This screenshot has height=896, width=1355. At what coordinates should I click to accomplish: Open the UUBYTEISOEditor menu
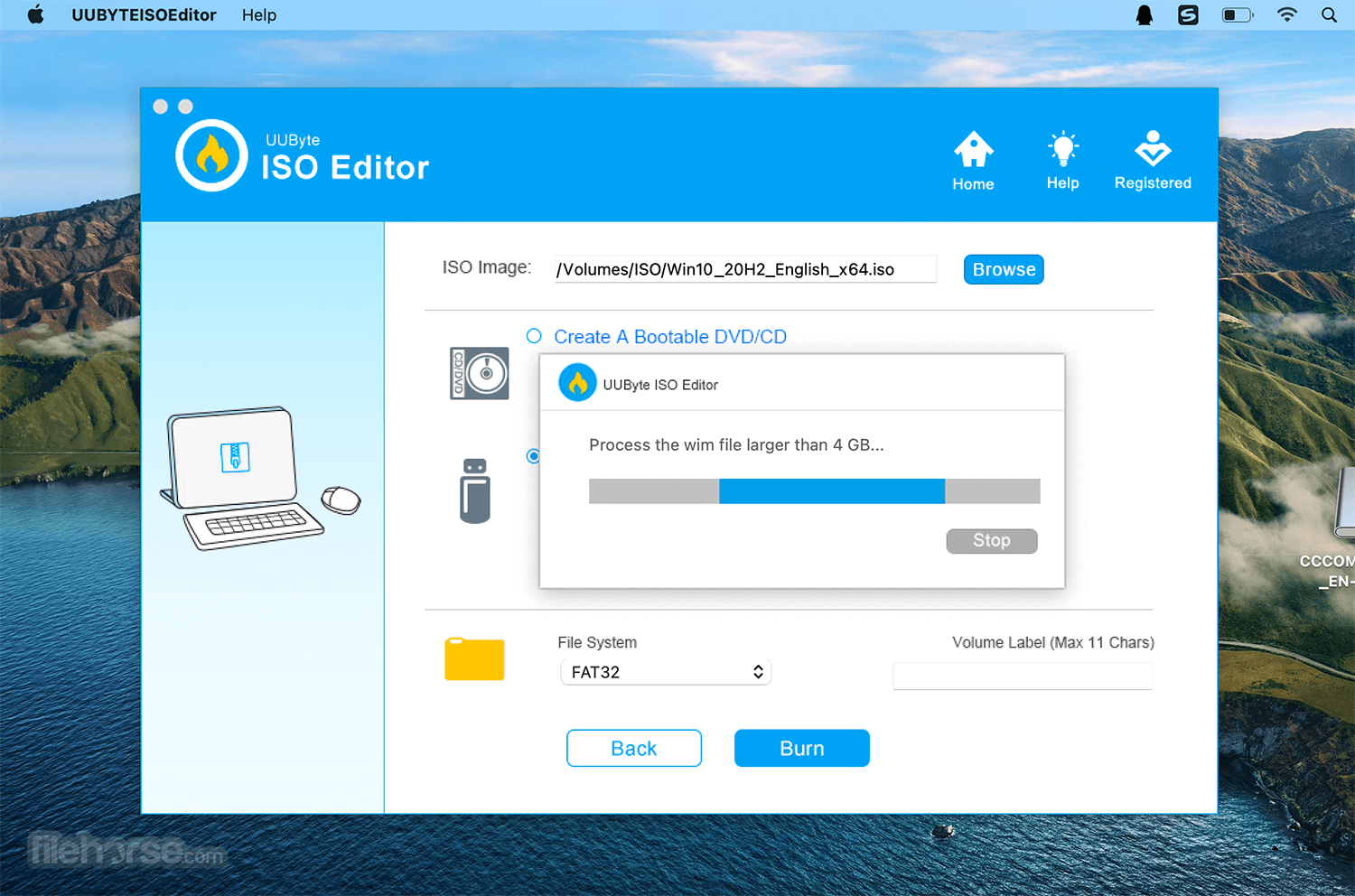coord(145,14)
